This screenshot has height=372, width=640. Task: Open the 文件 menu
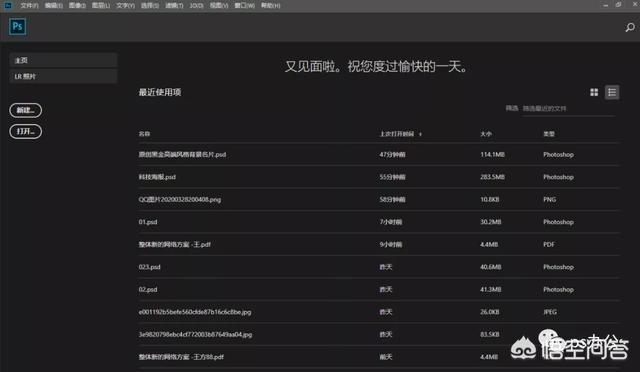[29, 5]
